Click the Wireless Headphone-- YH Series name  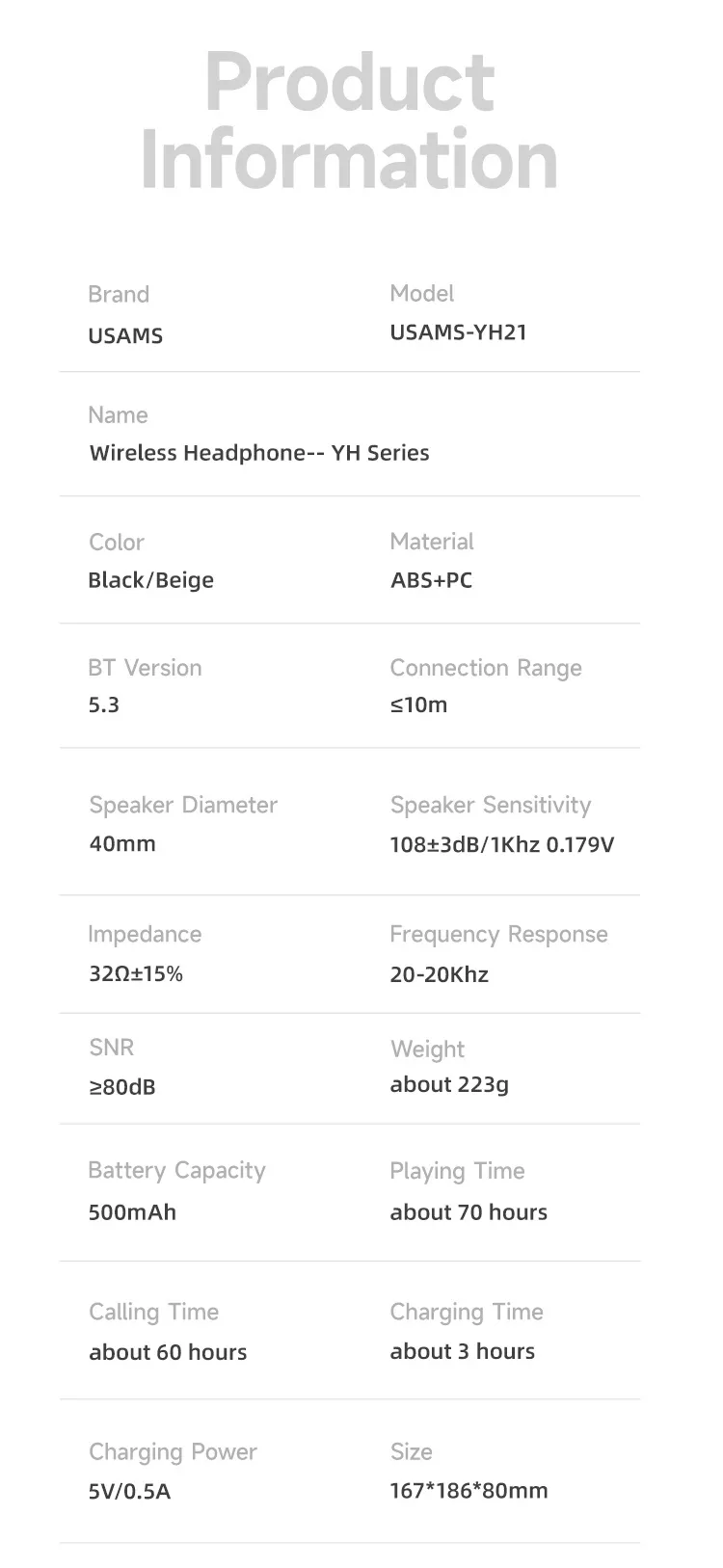click(259, 453)
